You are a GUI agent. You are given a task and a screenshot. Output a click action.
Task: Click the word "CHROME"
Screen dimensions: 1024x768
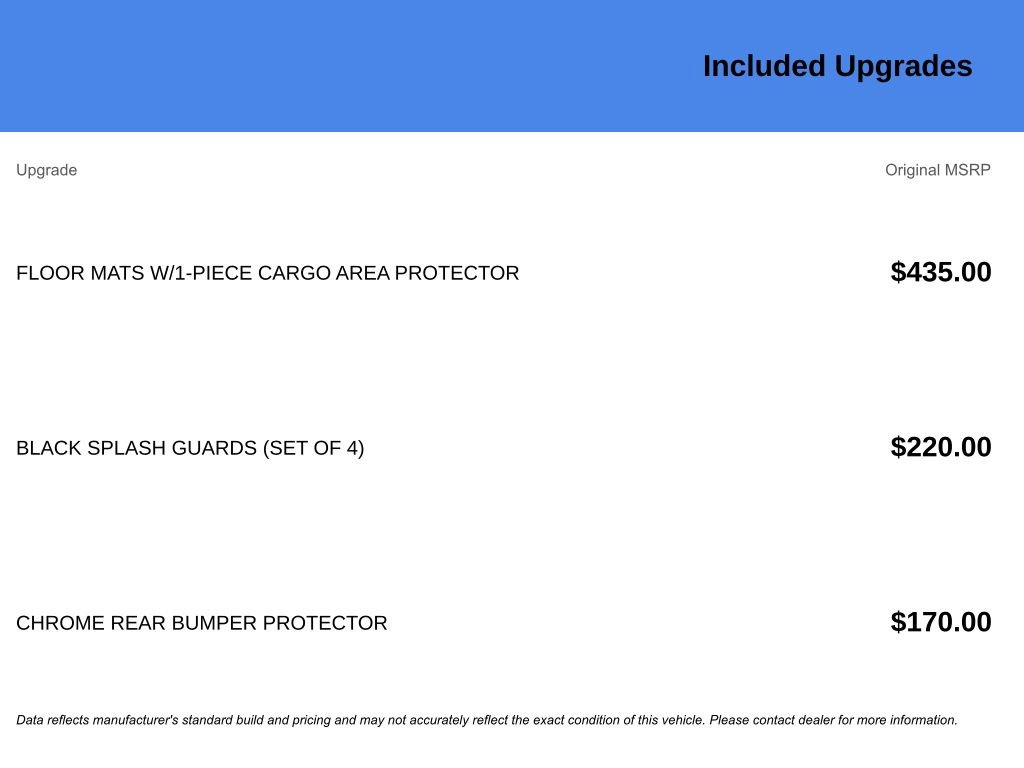point(60,623)
